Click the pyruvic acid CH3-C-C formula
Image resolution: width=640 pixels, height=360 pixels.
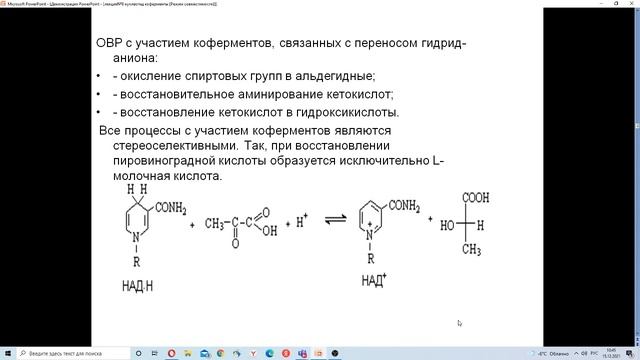(241, 228)
